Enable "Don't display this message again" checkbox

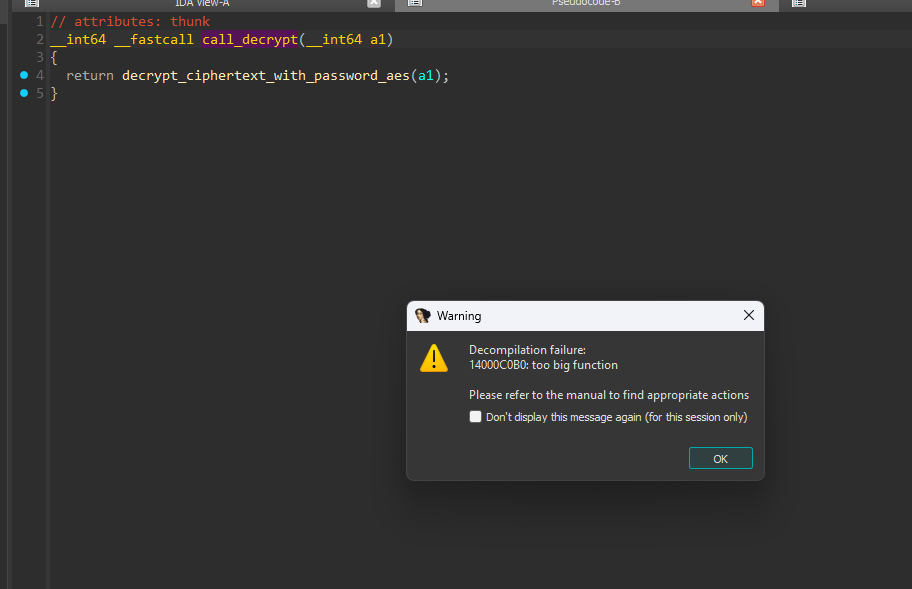476,417
